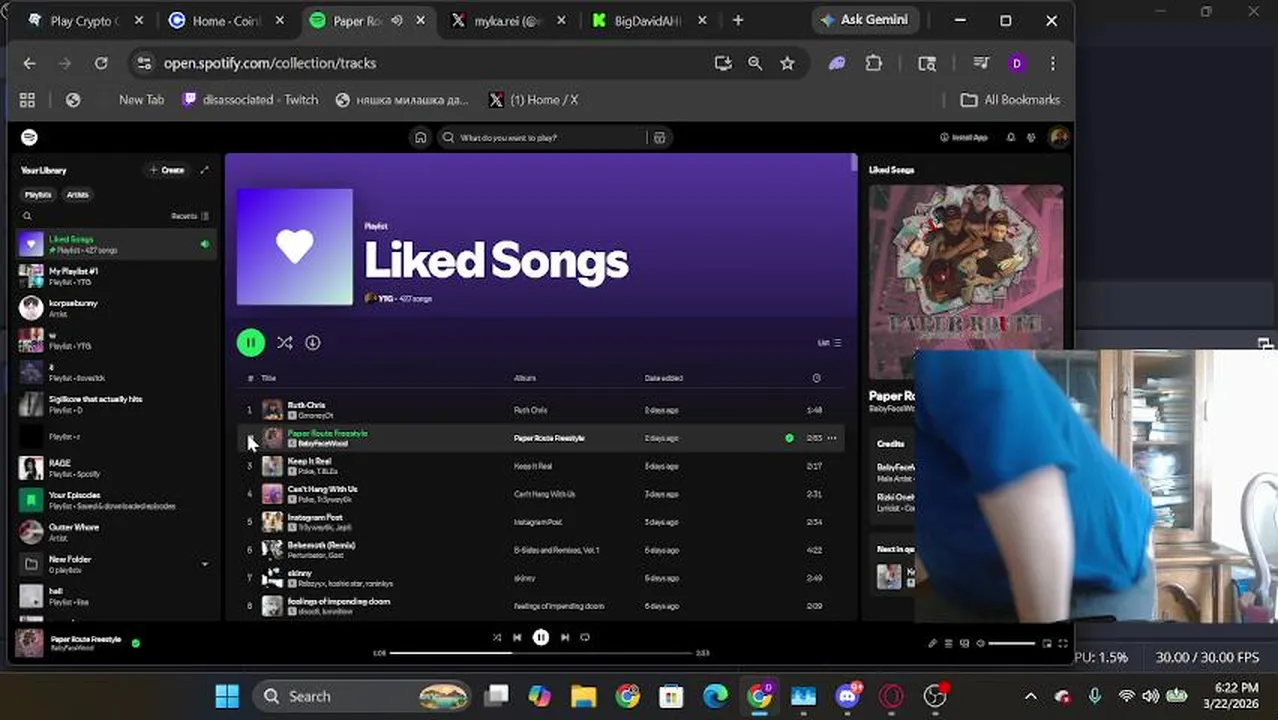Select Liked Songs in the library sidebar

(x=116, y=244)
